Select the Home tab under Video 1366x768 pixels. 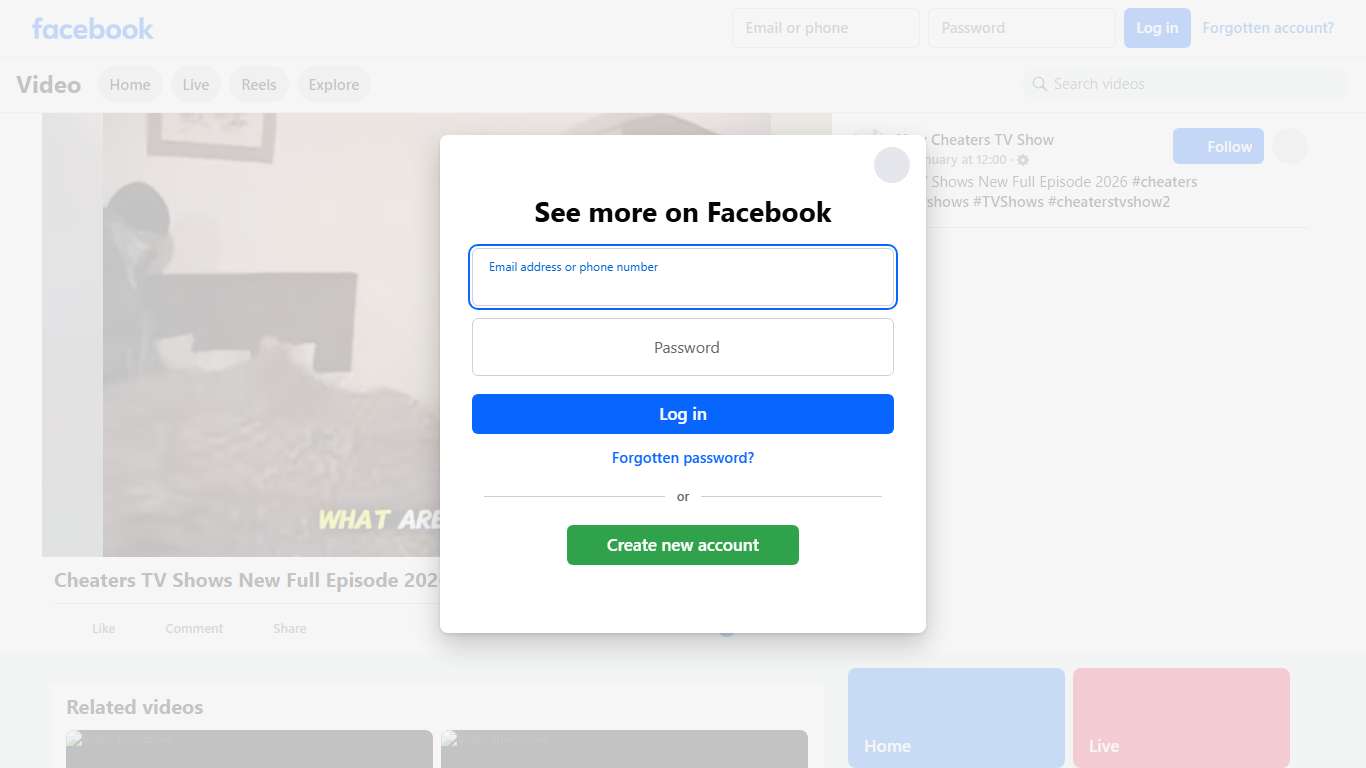tap(130, 85)
